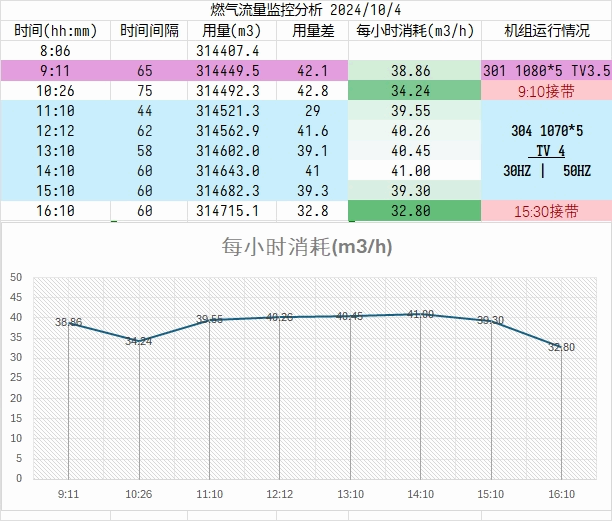Click the 用量(m3) column header
Viewport: 612px width, 521px height.
(x=230, y=30)
